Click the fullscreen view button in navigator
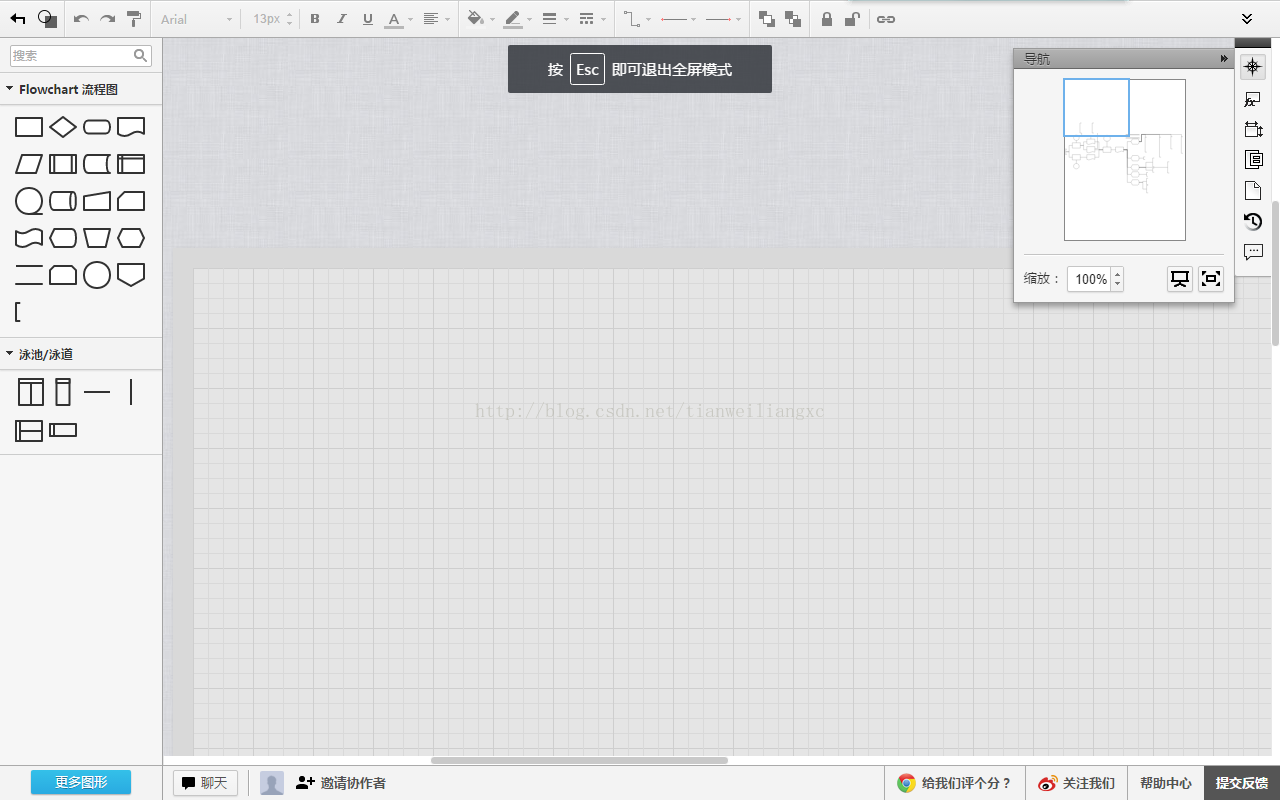The height and width of the screenshot is (800, 1280). coord(1210,279)
